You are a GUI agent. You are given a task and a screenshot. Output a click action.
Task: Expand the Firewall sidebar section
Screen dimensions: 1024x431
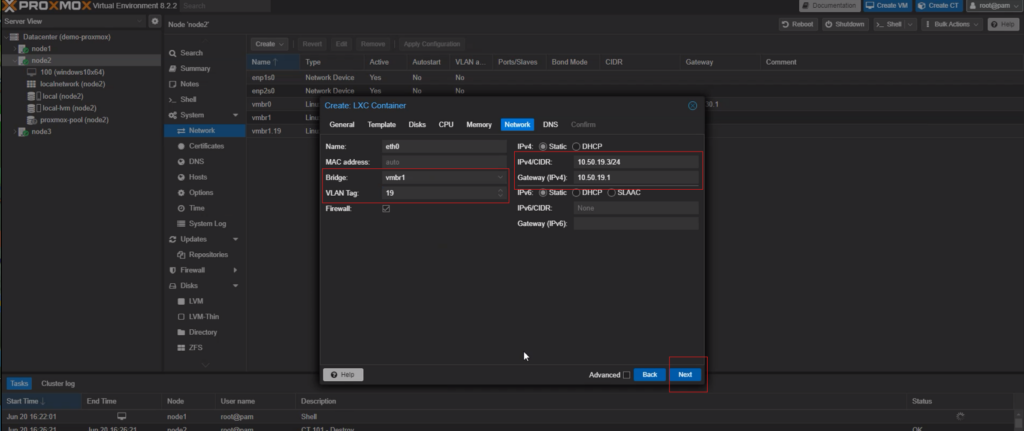[235, 270]
